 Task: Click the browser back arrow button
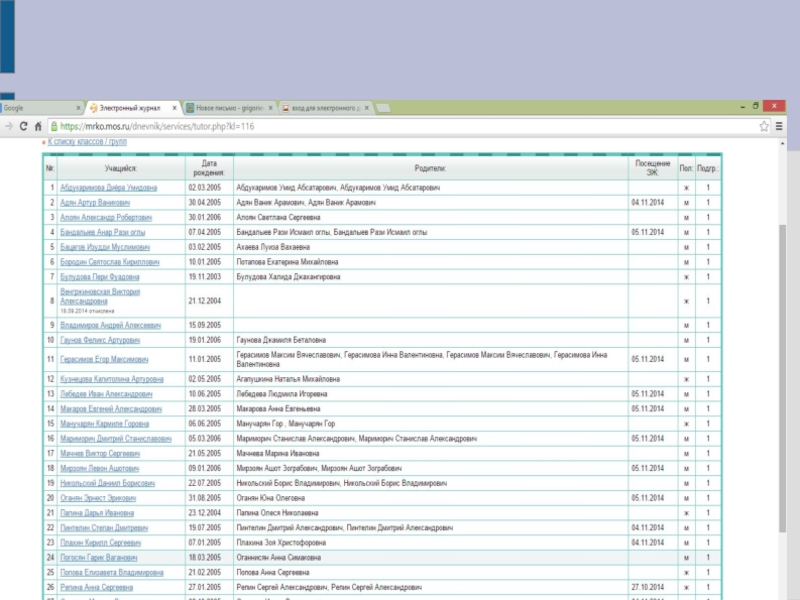(x=8, y=126)
